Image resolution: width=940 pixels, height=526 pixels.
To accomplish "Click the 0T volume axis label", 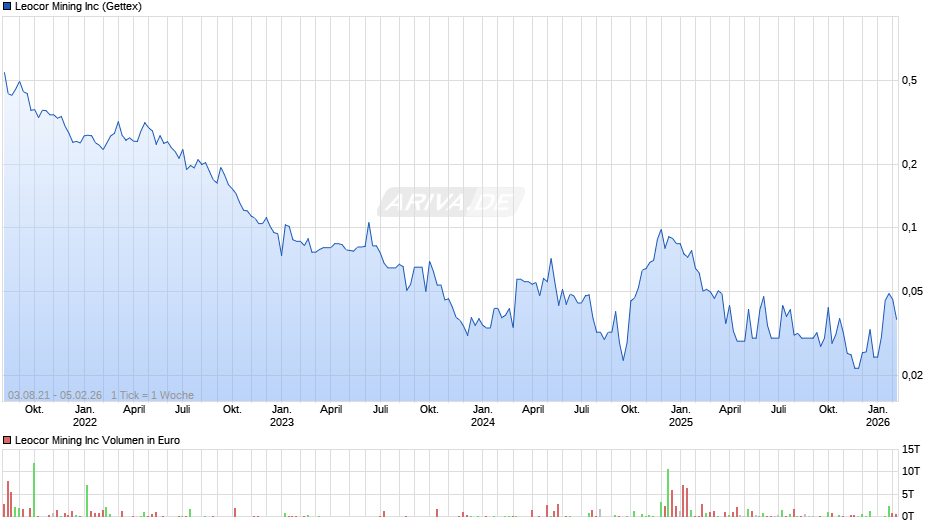I will [908, 516].
